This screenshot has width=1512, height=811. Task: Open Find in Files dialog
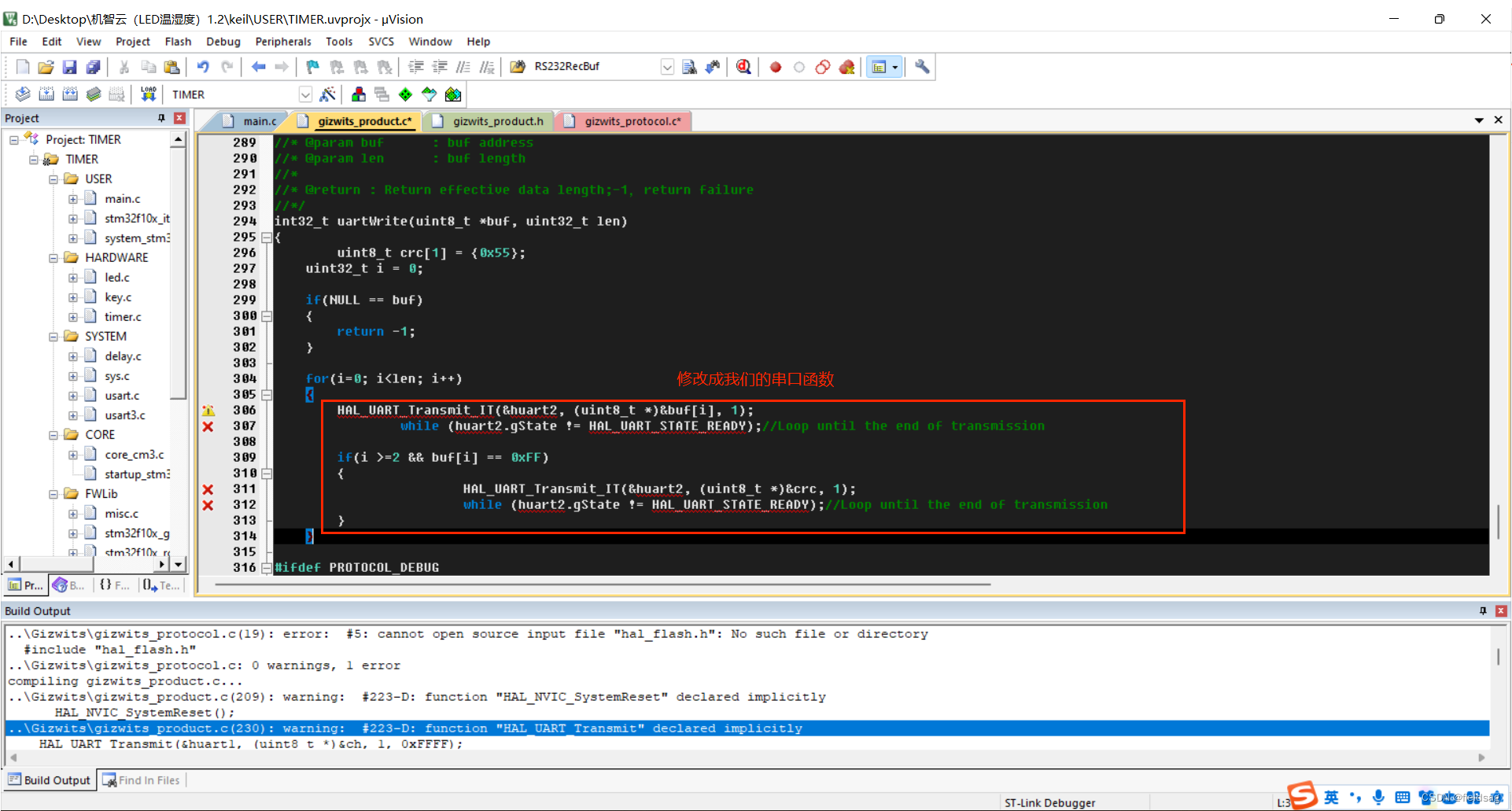518,67
